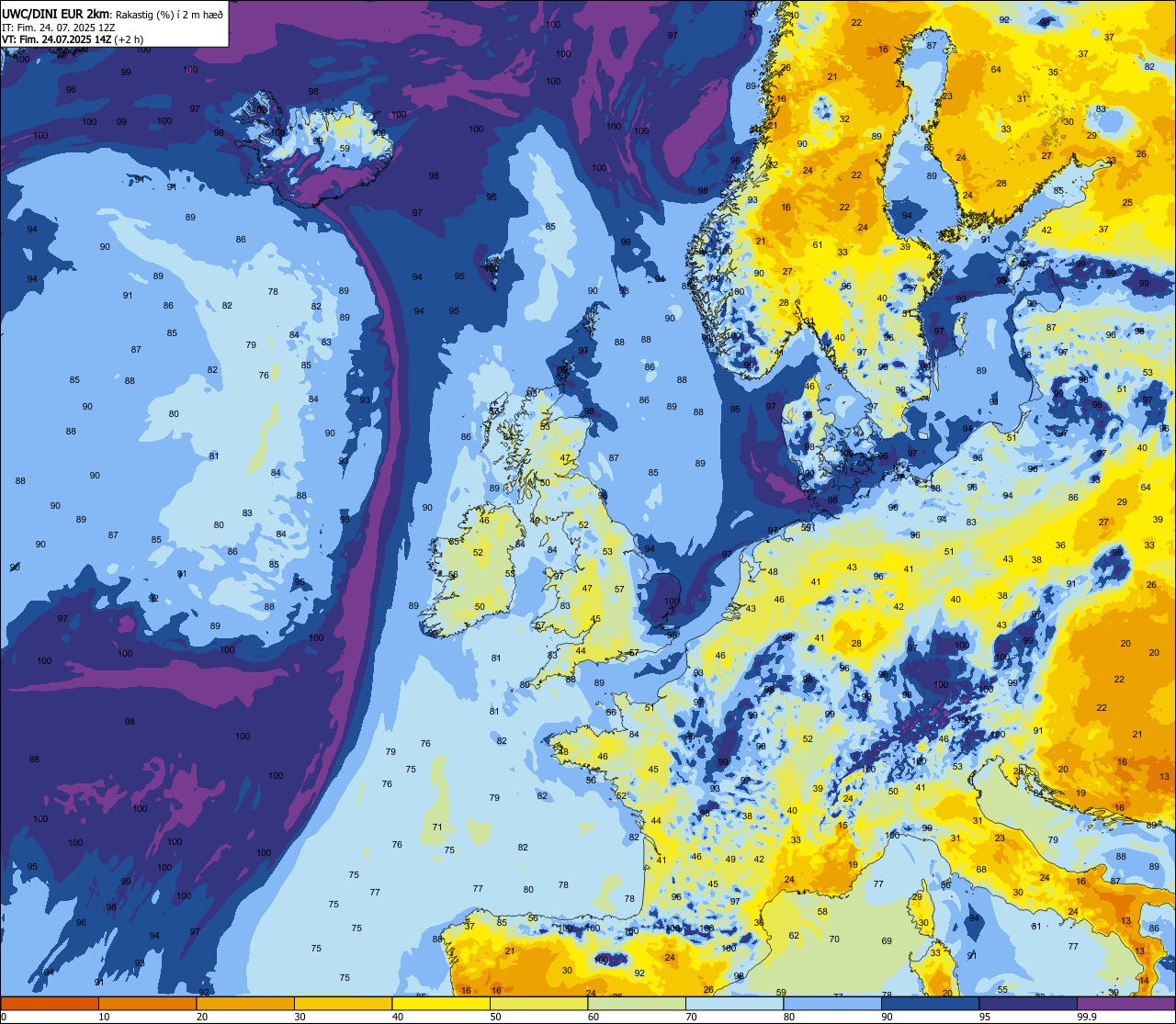This screenshot has width=1176, height=1024.
Task: Select the bright yellow 40–50 legend swatch
Action: click(441, 1003)
